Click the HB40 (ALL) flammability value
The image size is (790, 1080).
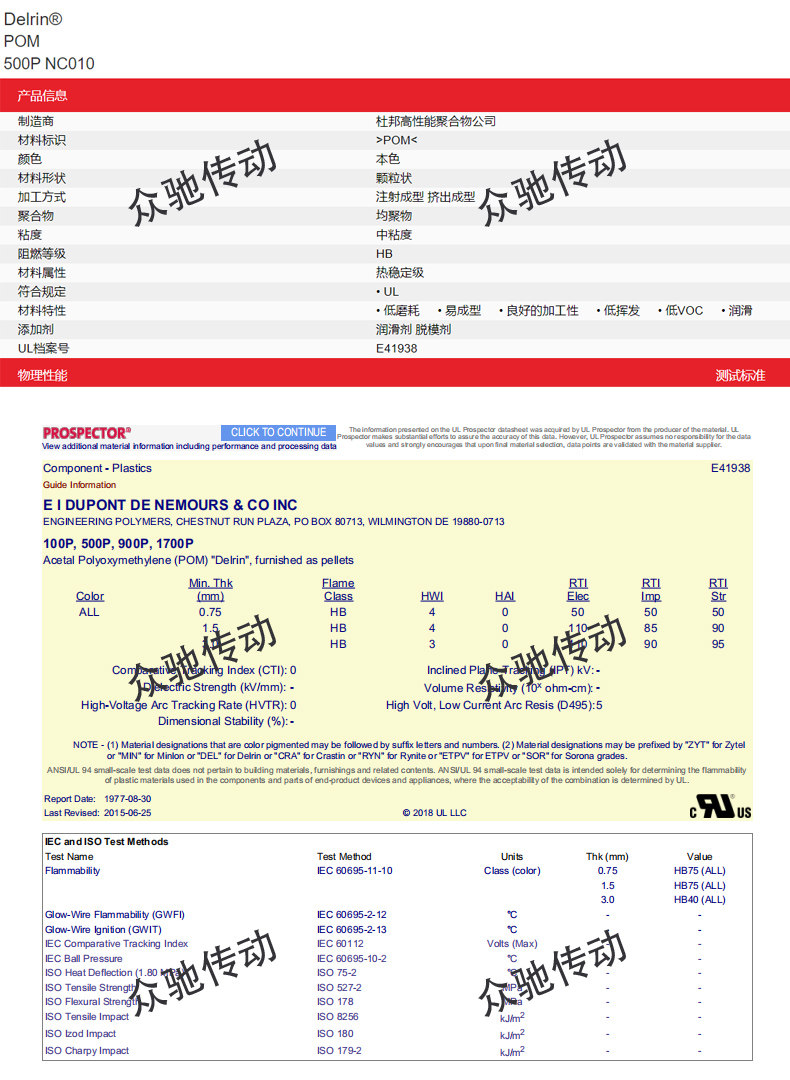[700, 900]
